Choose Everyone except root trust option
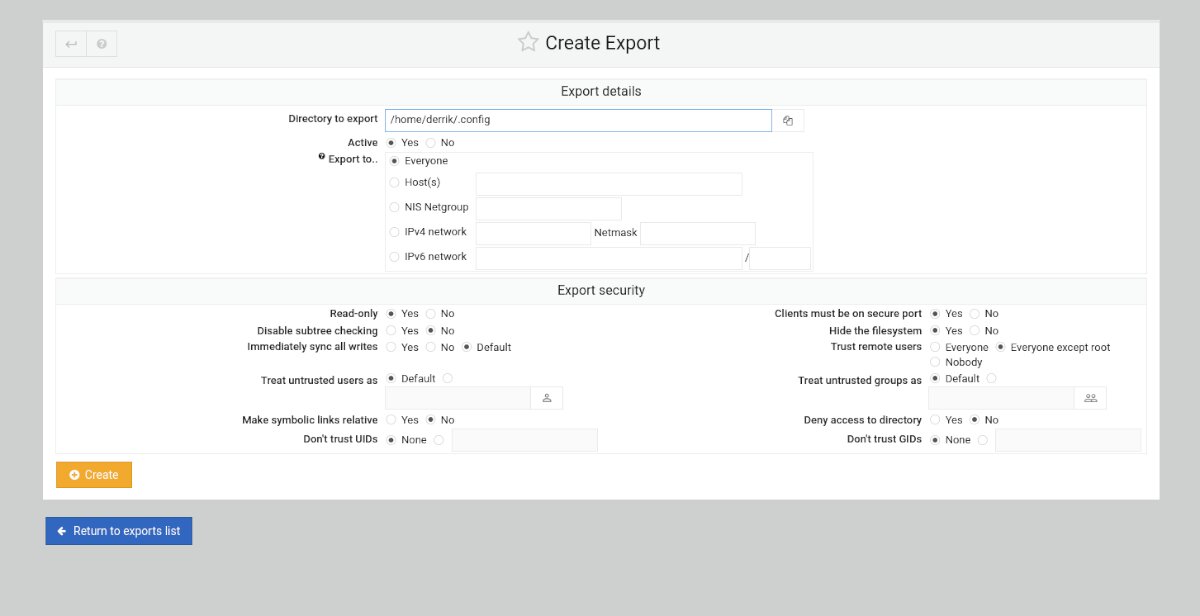The width and height of the screenshot is (1200, 616). (x=1000, y=348)
